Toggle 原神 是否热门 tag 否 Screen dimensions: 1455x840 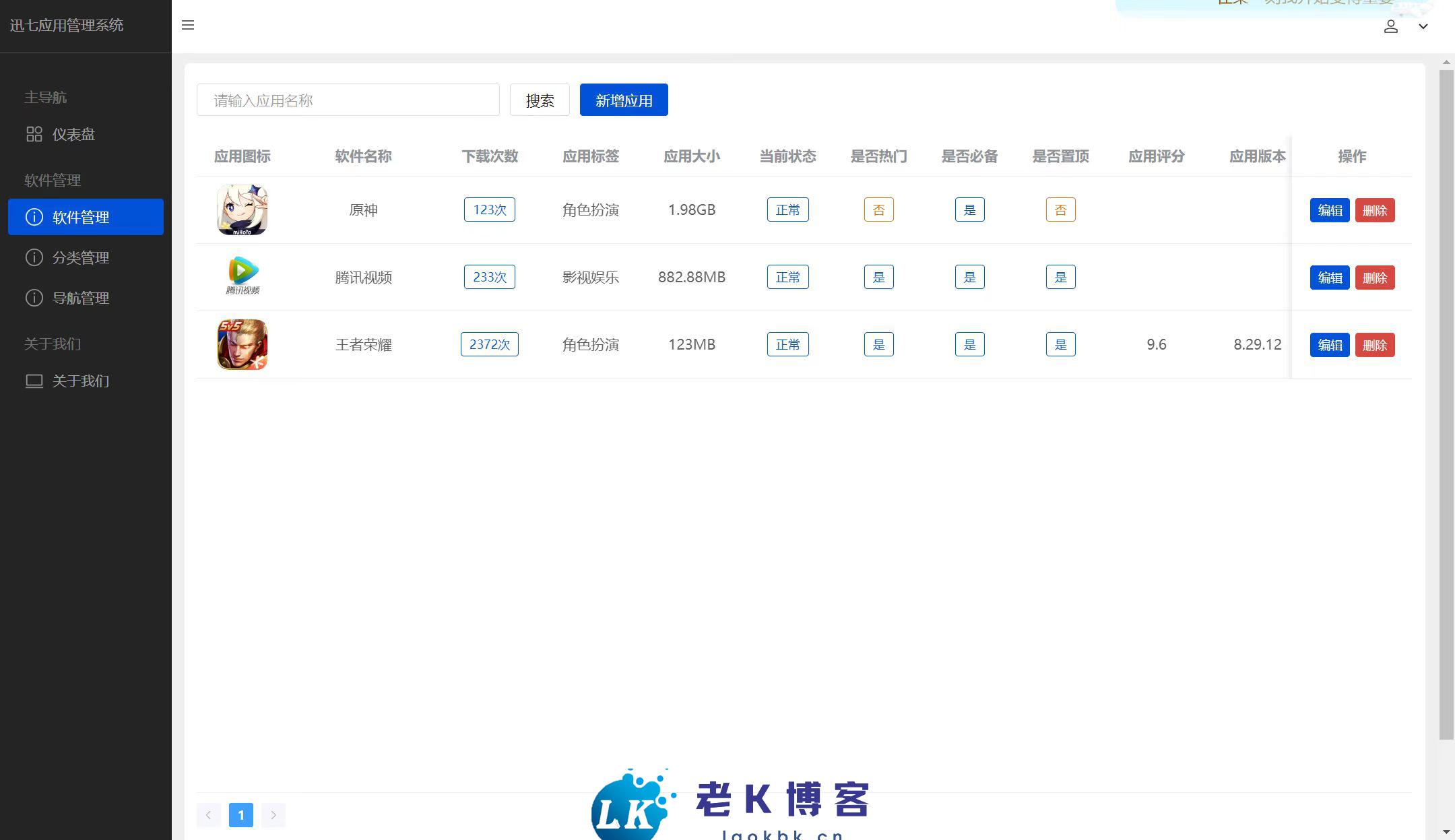tap(878, 210)
